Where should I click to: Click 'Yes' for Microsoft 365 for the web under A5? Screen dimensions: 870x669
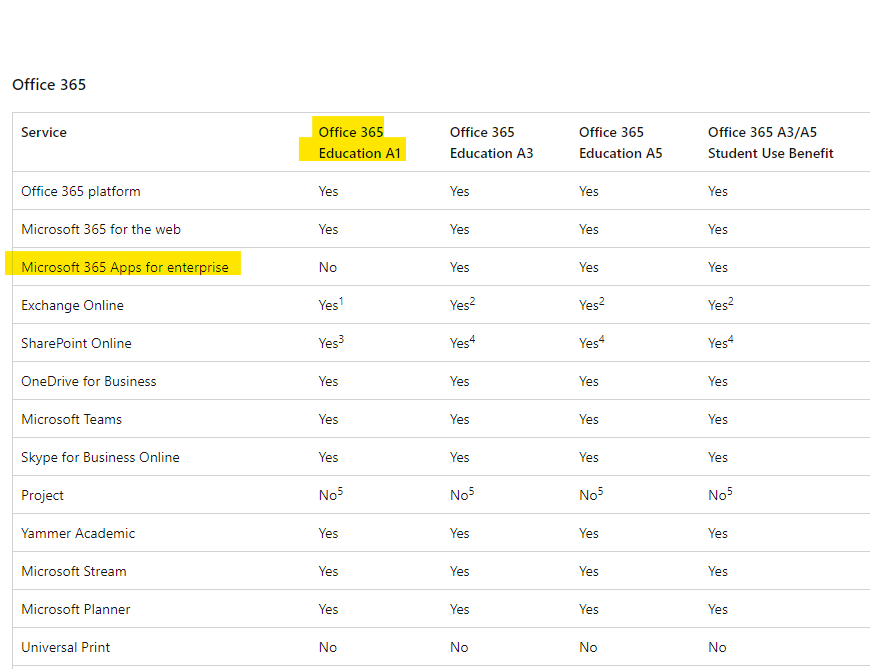point(589,229)
